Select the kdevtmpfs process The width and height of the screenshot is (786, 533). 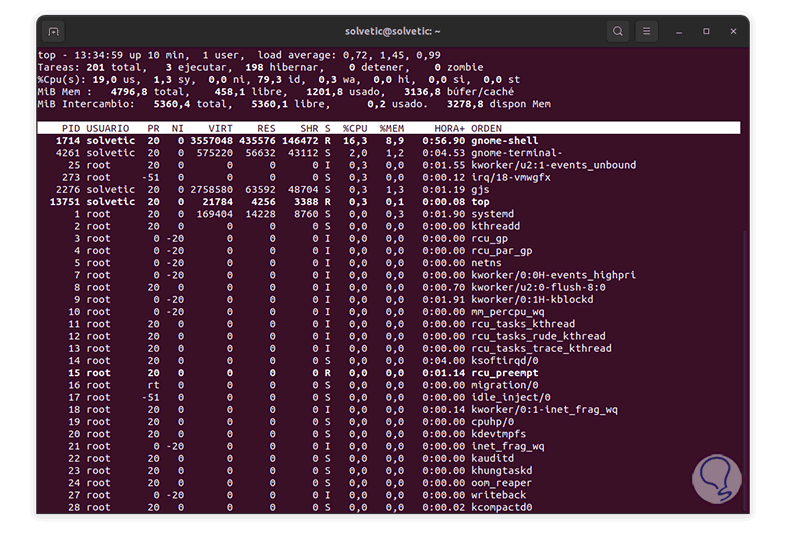click(498, 434)
